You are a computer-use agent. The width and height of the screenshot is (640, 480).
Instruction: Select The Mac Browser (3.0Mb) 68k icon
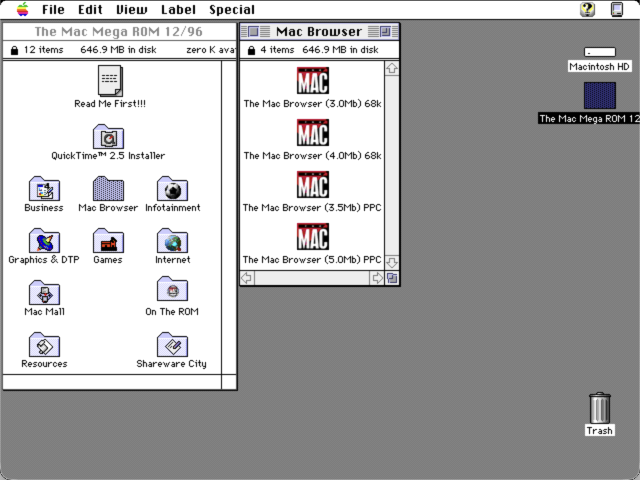313,80
